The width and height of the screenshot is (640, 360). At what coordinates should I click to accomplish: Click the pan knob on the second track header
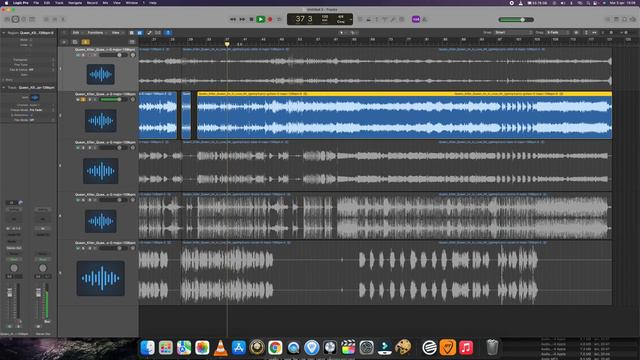133,100
